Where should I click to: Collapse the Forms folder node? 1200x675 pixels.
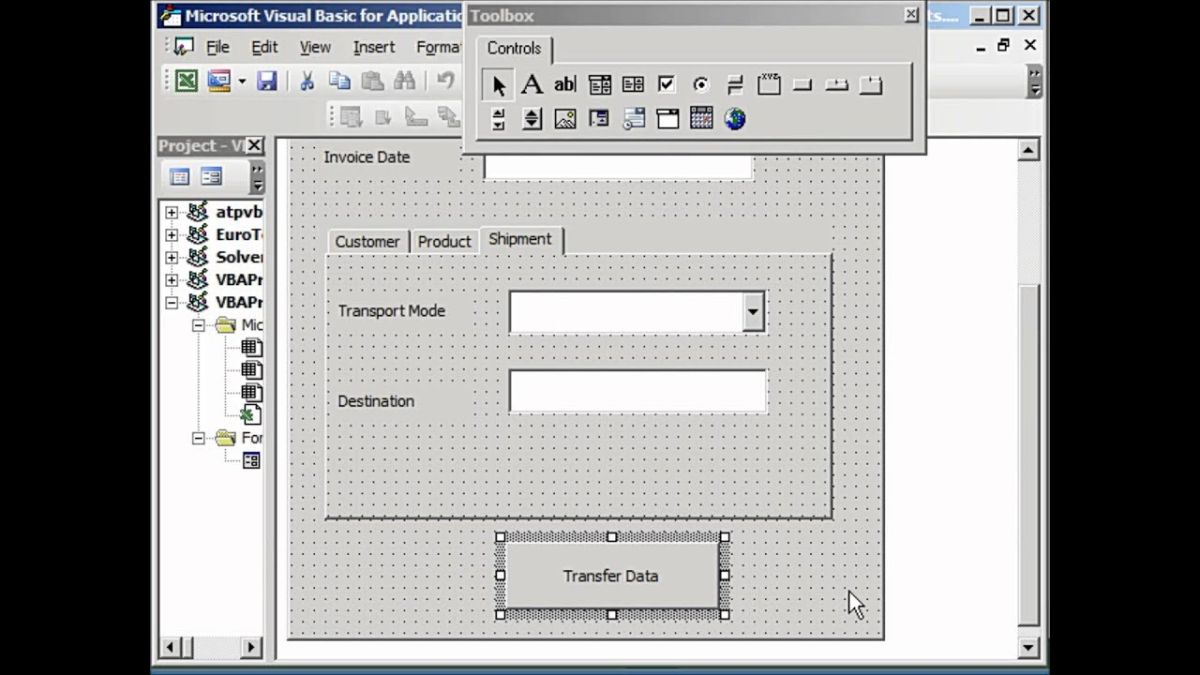point(198,438)
